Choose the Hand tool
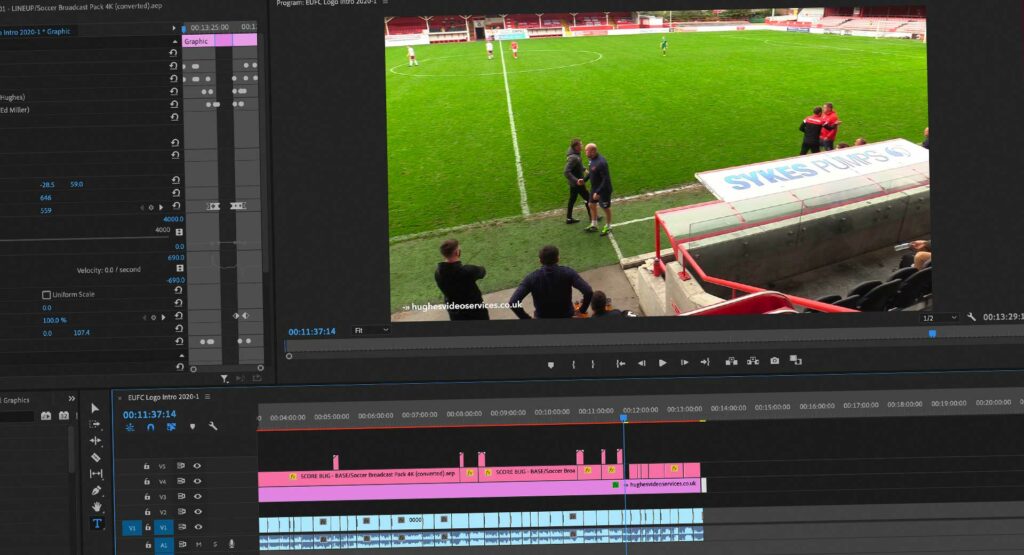Viewport: 1024px width, 555px height. [96, 507]
